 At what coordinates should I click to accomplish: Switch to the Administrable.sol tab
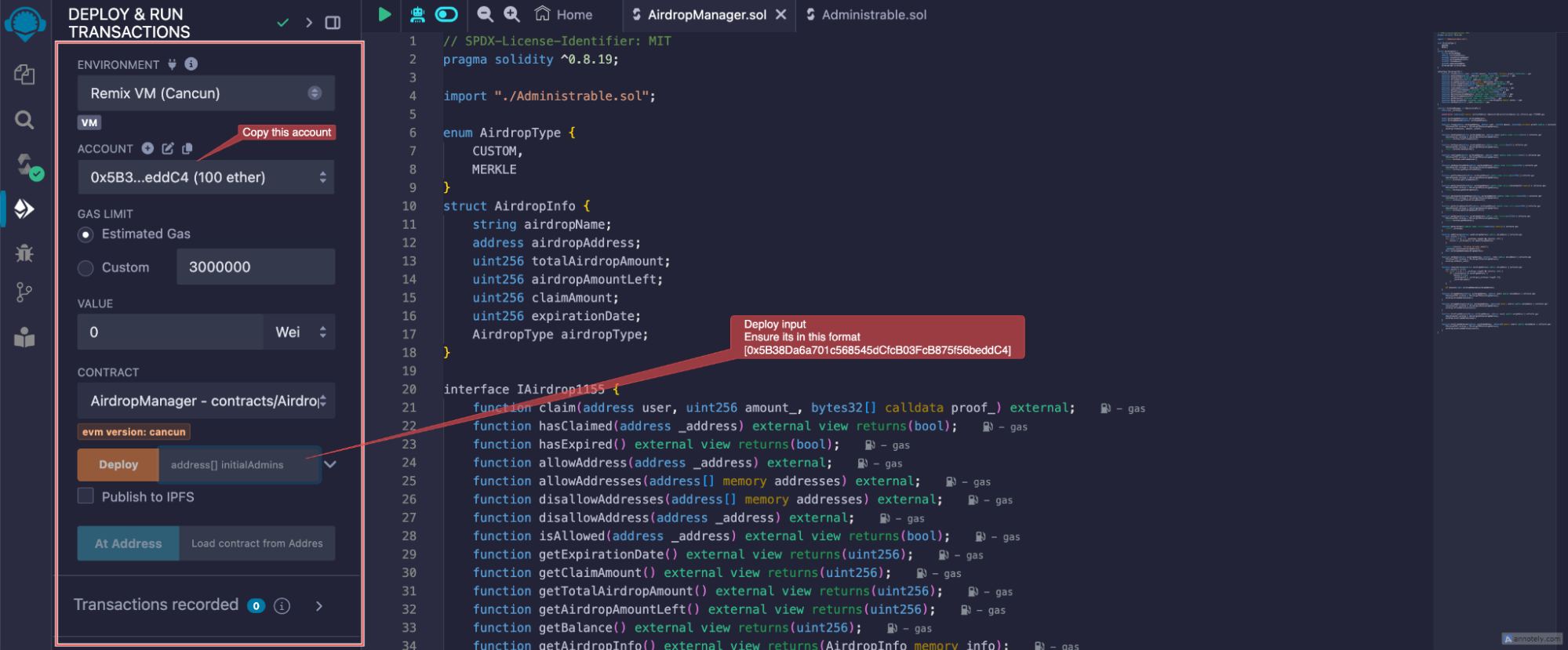[x=873, y=14]
